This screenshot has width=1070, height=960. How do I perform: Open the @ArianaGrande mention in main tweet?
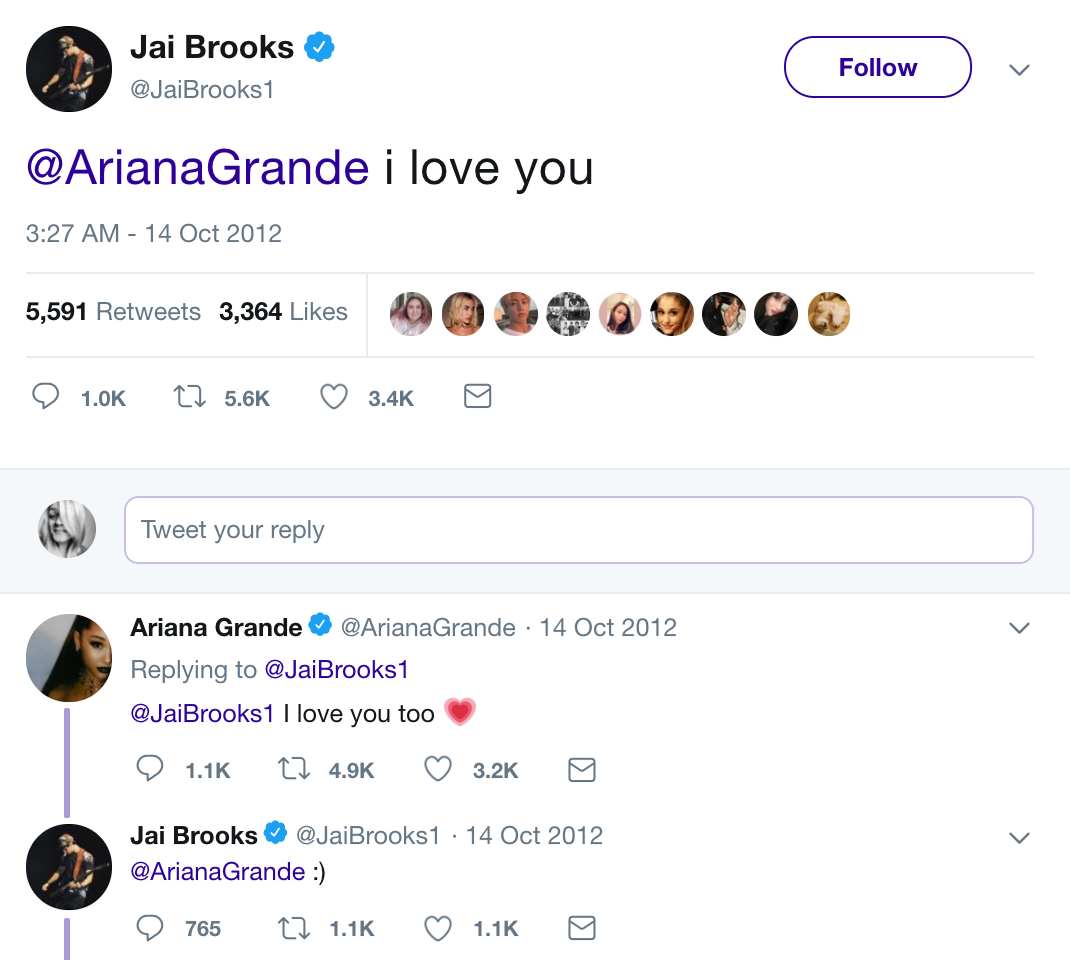[198, 167]
